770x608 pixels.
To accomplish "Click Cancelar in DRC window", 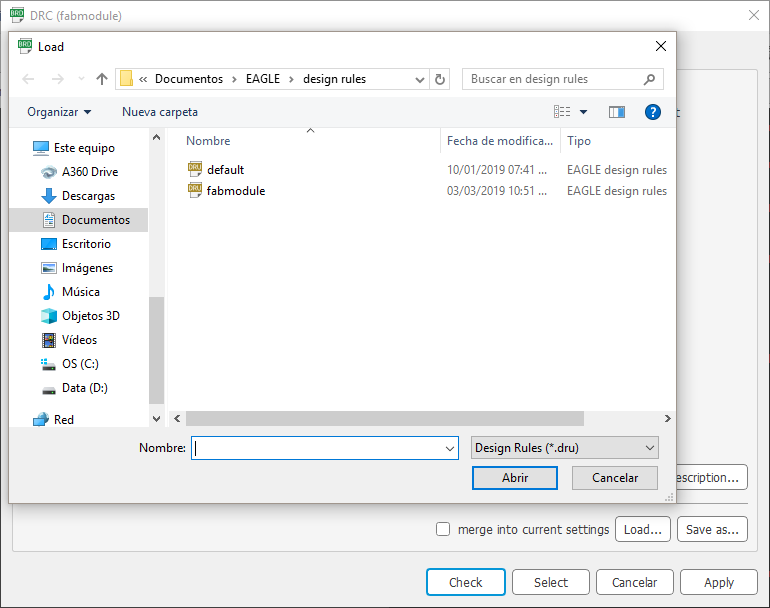I will click(x=634, y=582).
